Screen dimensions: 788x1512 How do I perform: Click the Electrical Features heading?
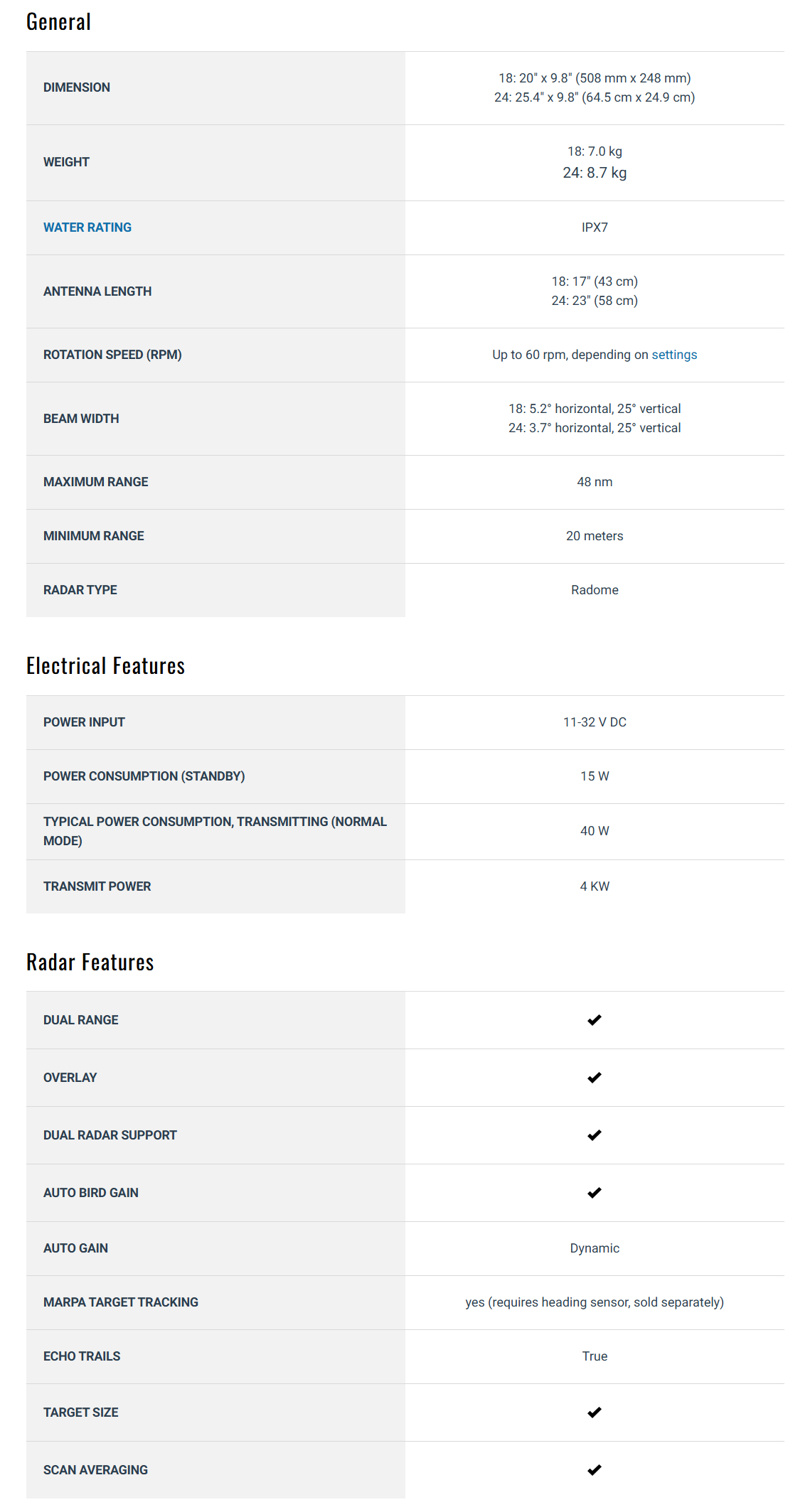click(105, 666)
